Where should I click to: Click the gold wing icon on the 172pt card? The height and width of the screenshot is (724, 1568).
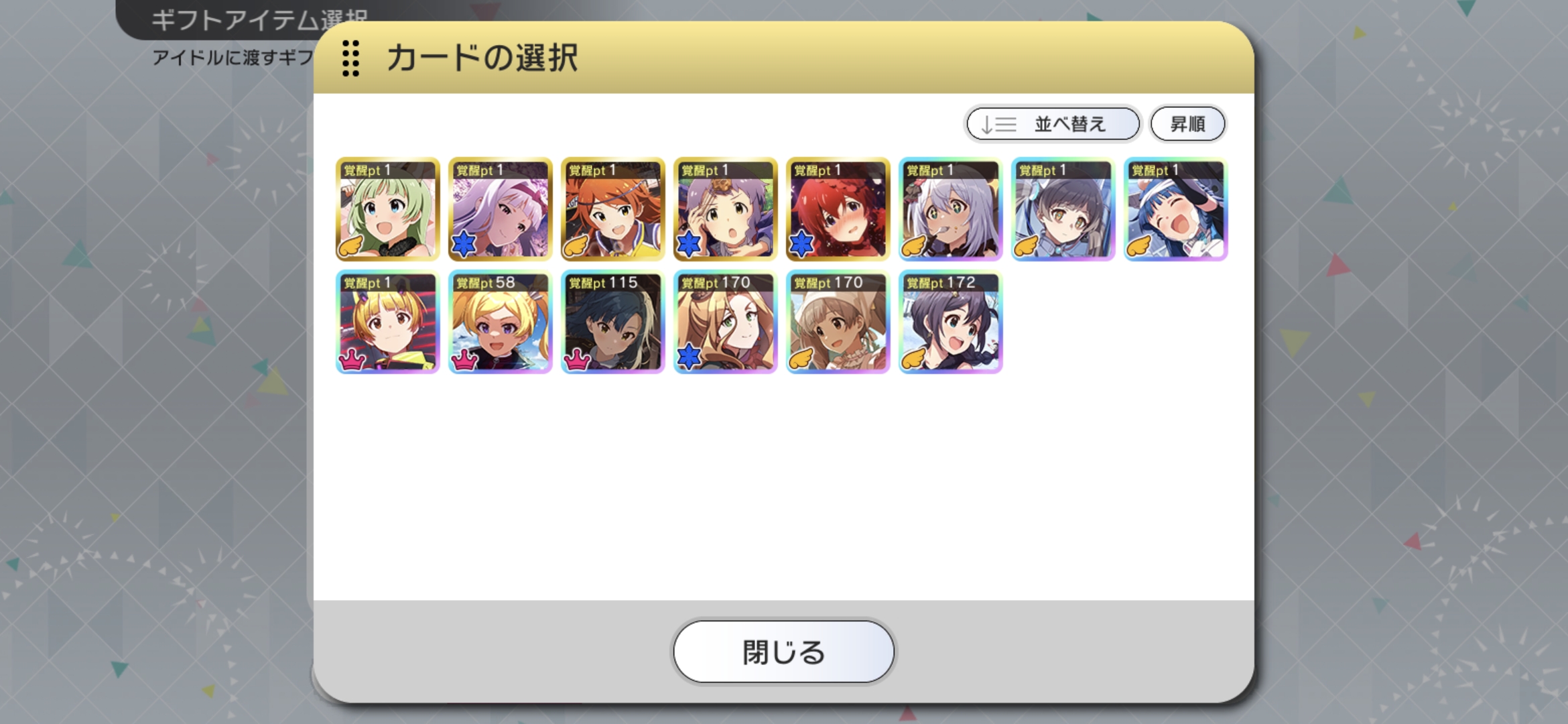tap(913, 359)
